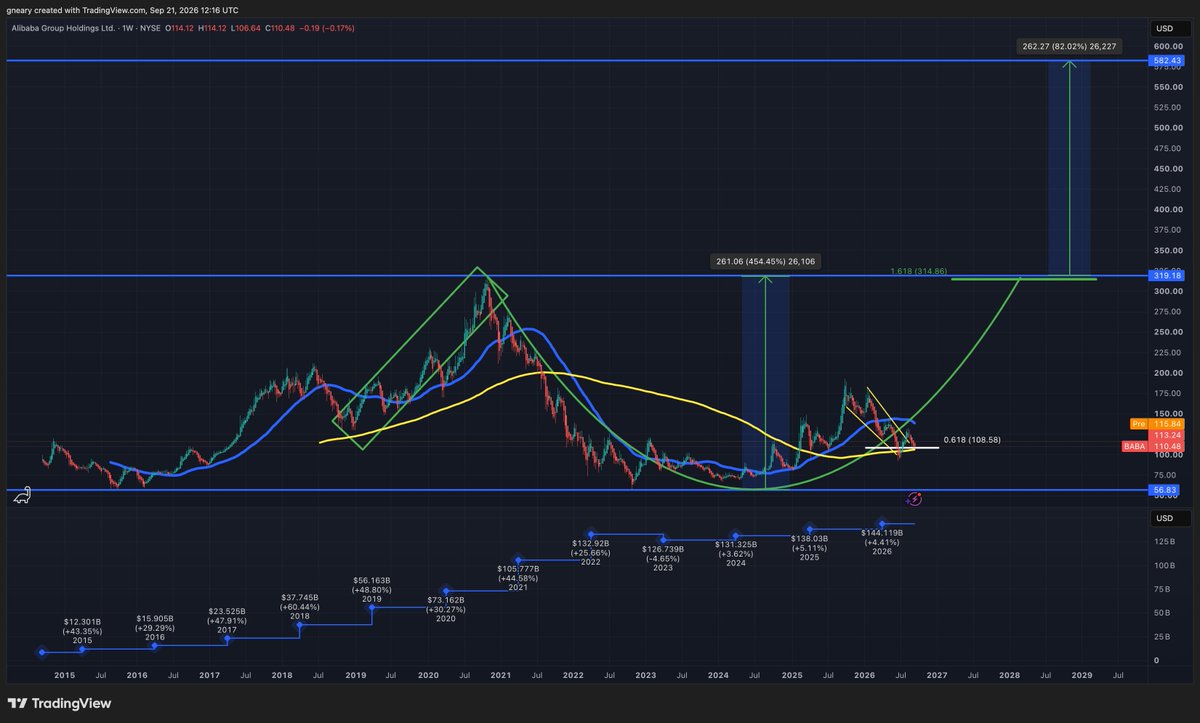Click the blue 319.18 price label
Screen dimensions: 1200x723
1166,275
